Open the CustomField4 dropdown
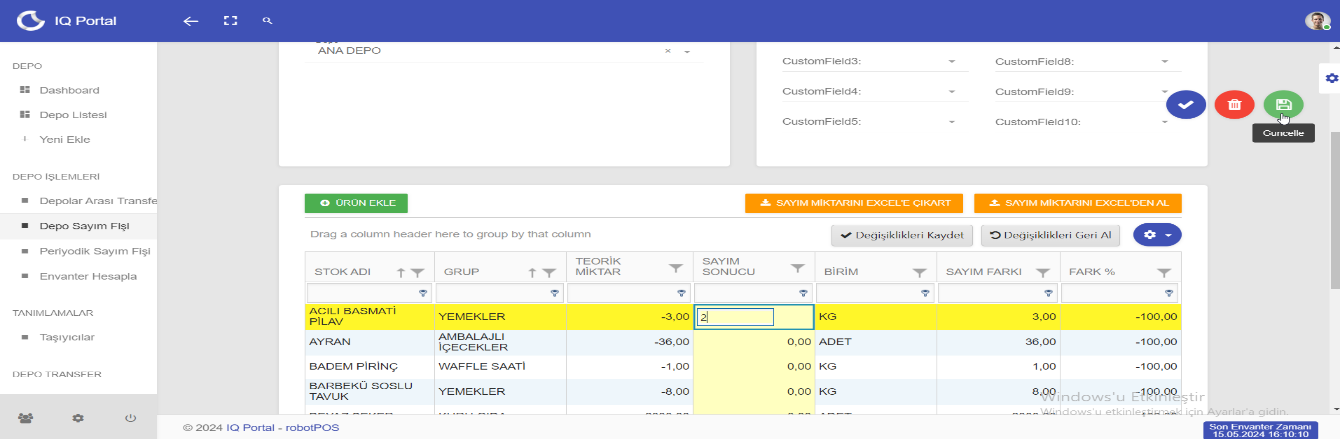 (951, 92)
